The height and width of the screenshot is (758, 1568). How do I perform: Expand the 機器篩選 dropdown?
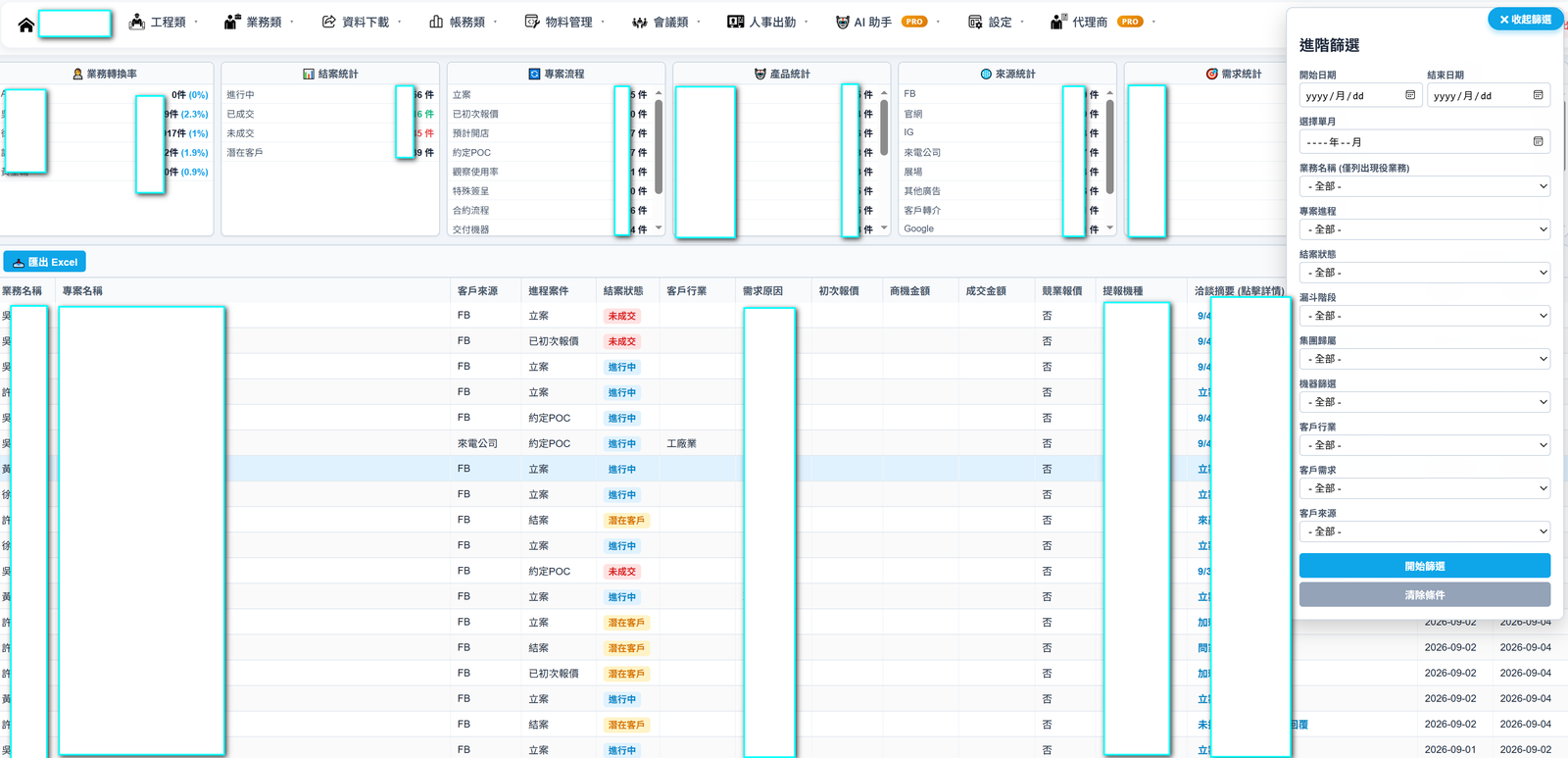(1425, 402)
